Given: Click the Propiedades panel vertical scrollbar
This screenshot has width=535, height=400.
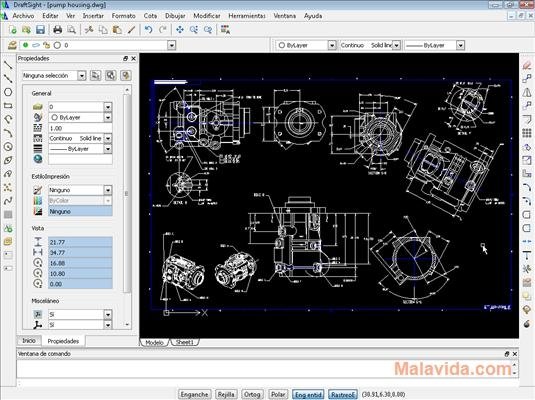Looking at the screenshot, I should pyautogui.click(x=127, y=194).
